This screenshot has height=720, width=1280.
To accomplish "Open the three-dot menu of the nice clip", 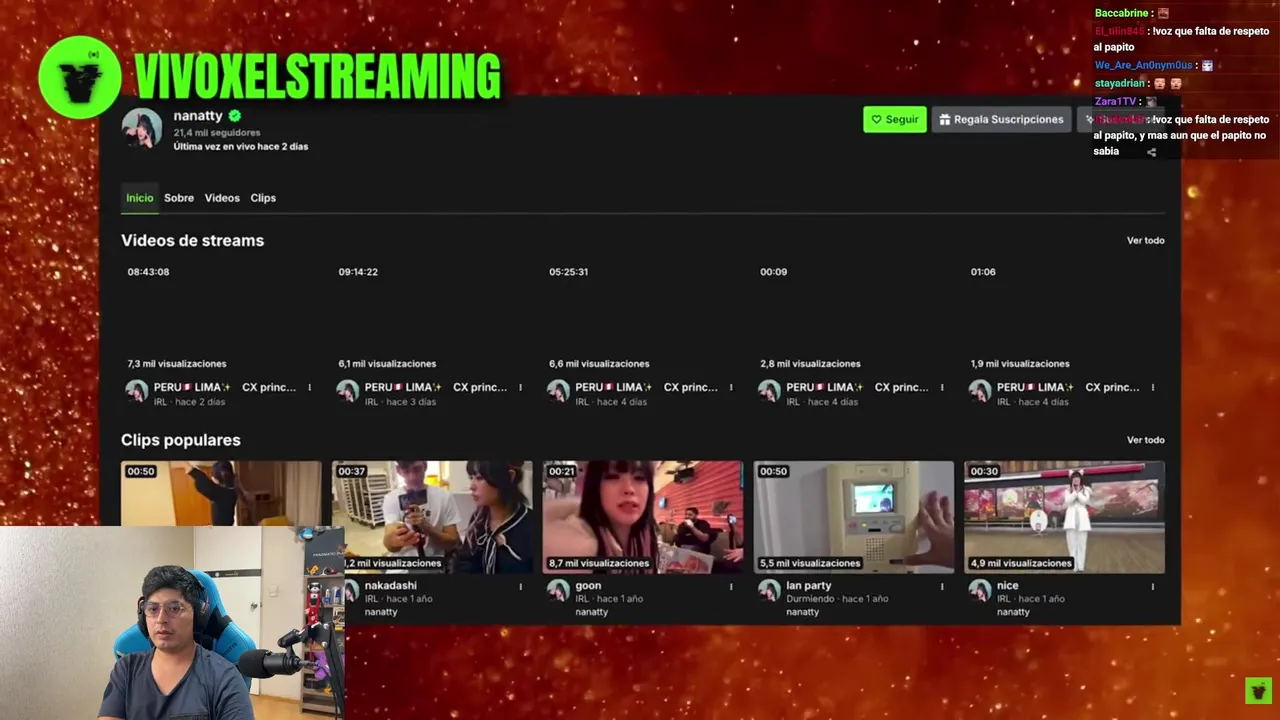I will coord(1153,587).
